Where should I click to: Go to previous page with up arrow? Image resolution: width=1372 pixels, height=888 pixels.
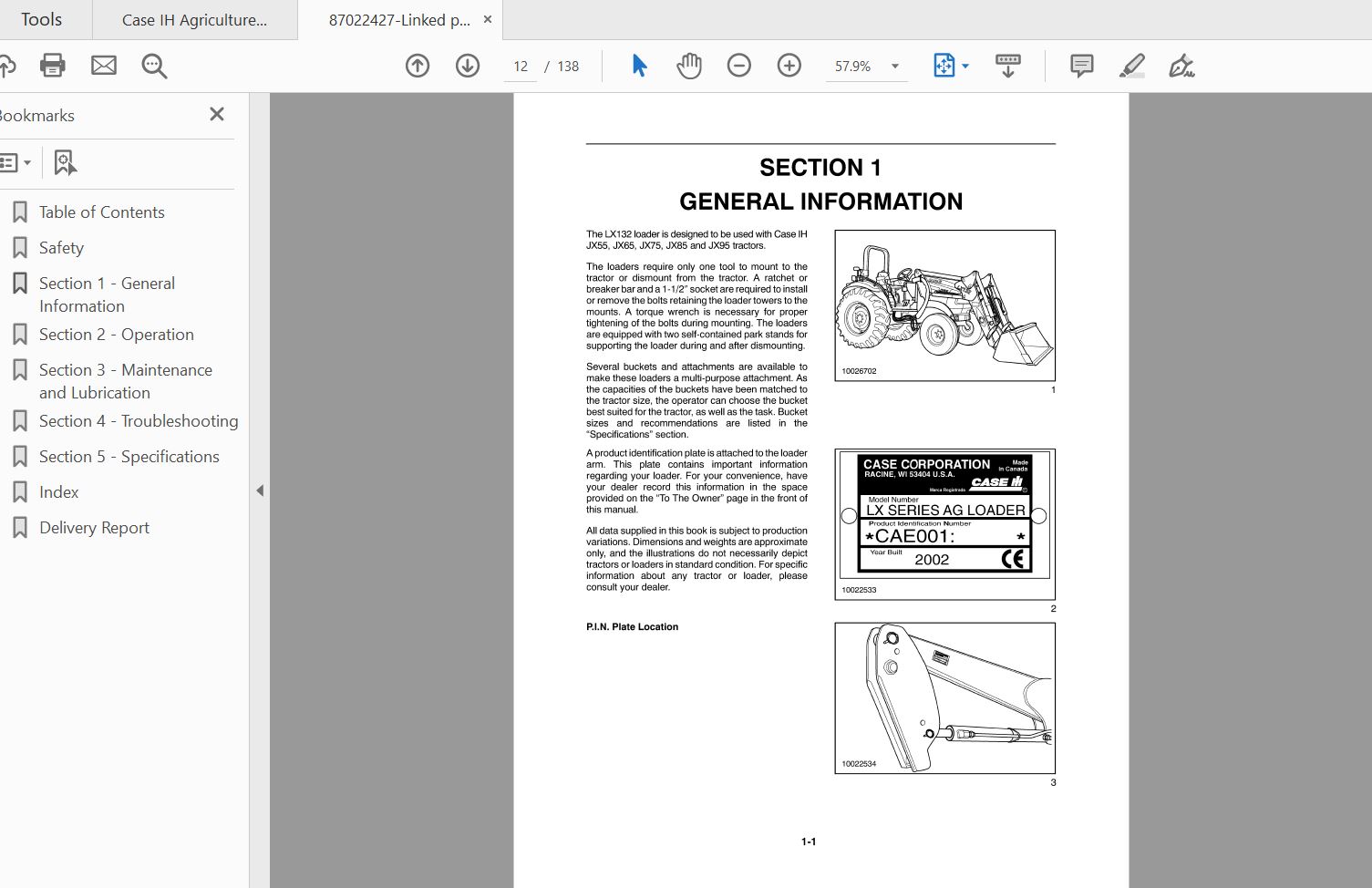[x=418, y=66]
